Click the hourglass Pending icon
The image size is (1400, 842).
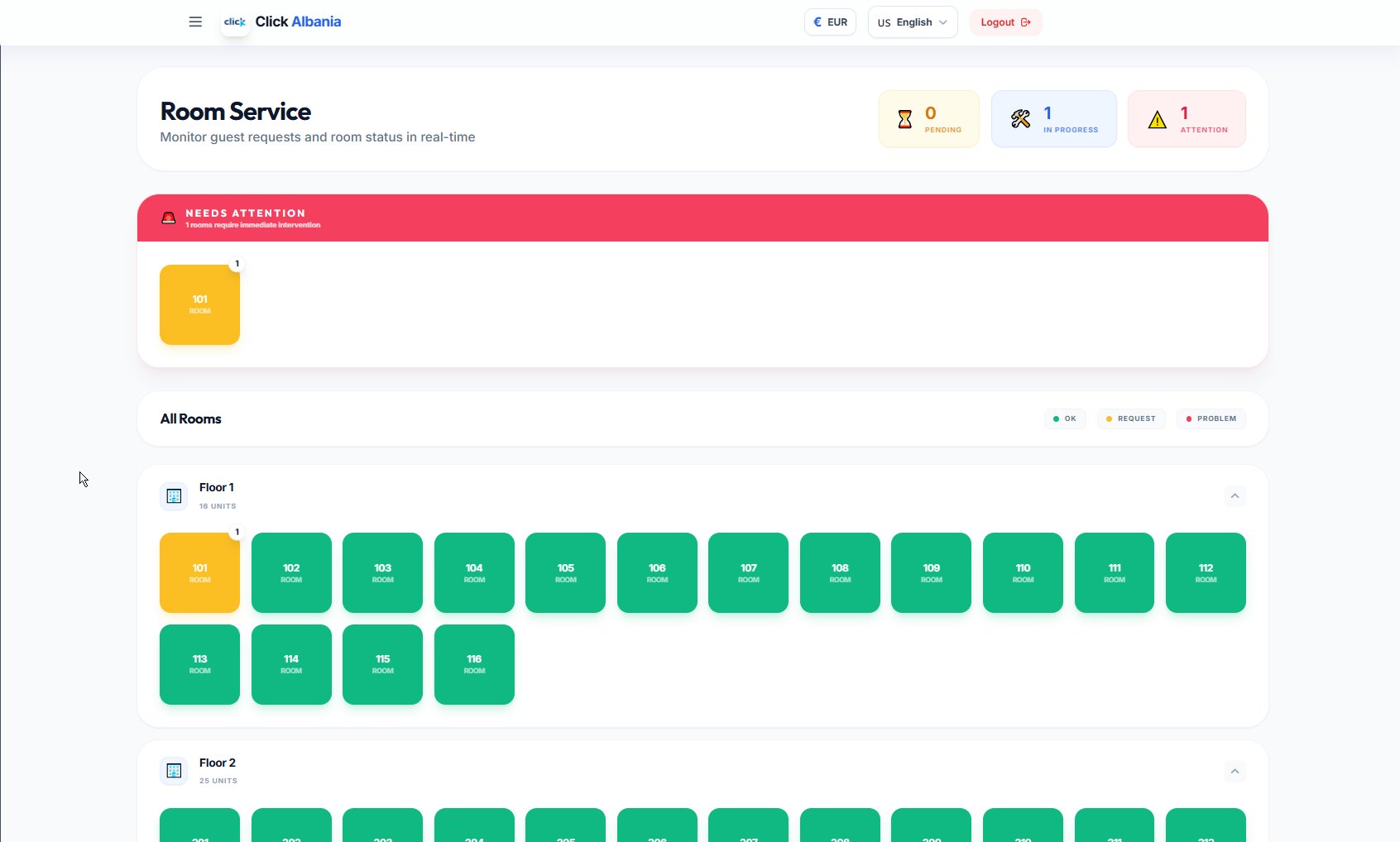[x=905, y=119]
